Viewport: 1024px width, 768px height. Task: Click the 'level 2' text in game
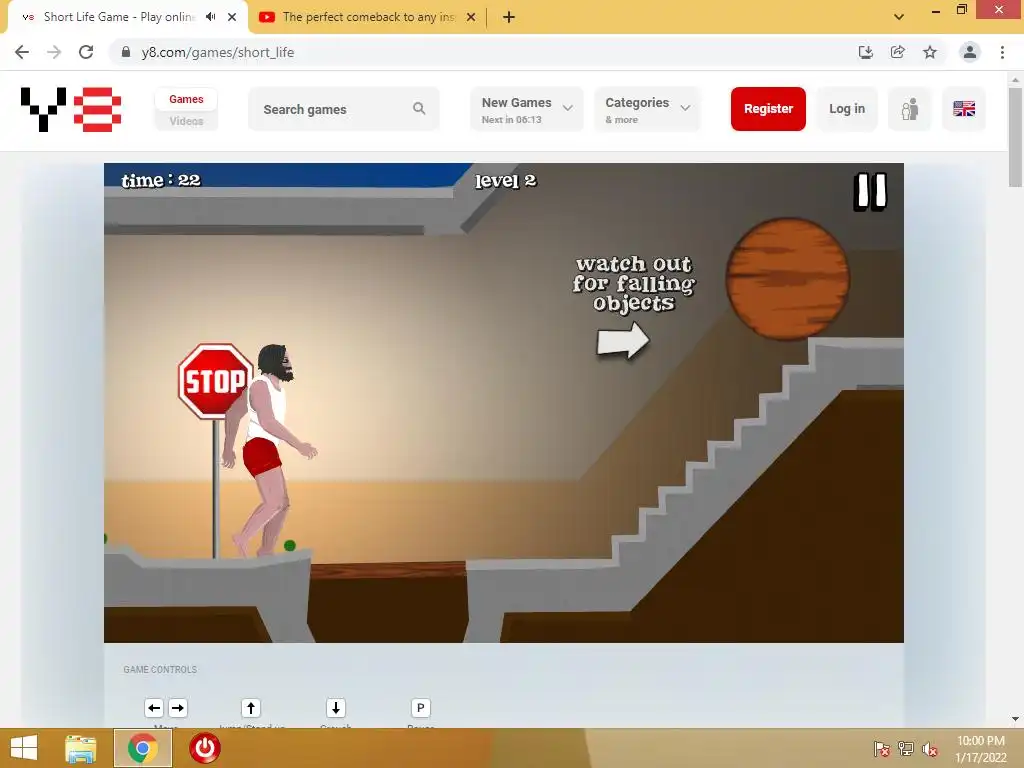point(505,181)
